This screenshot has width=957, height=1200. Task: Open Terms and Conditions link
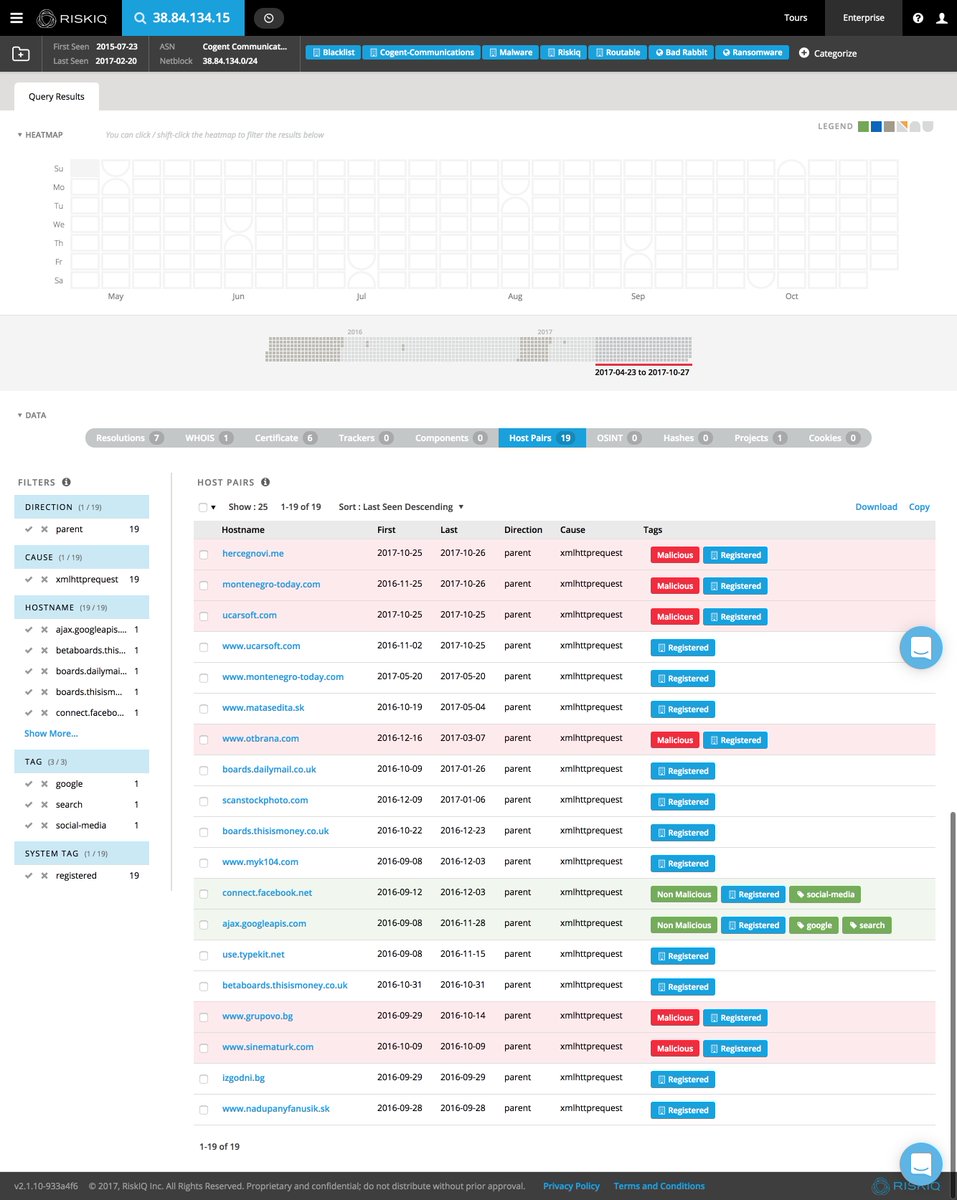coord(659,1186)
